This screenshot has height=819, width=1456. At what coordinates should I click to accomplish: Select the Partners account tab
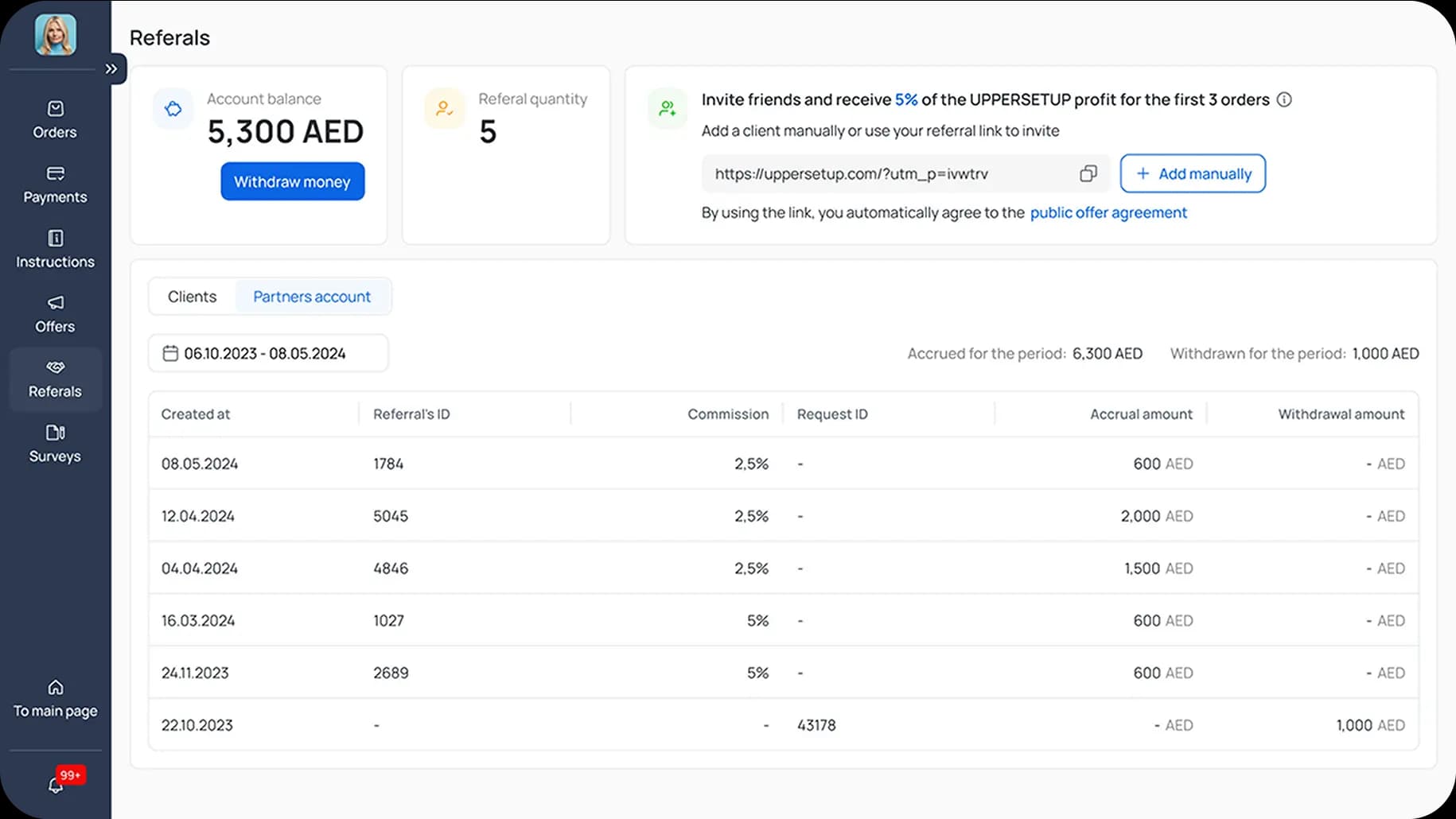(312, 297)
